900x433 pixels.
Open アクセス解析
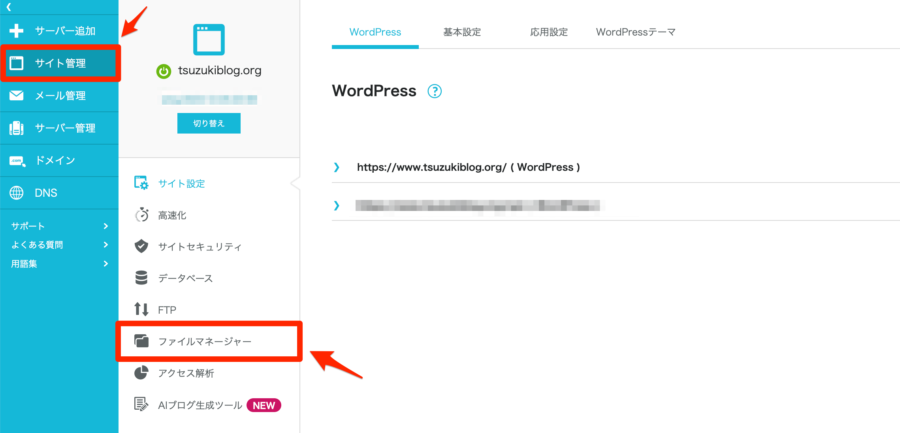click(x=186, y=373)
